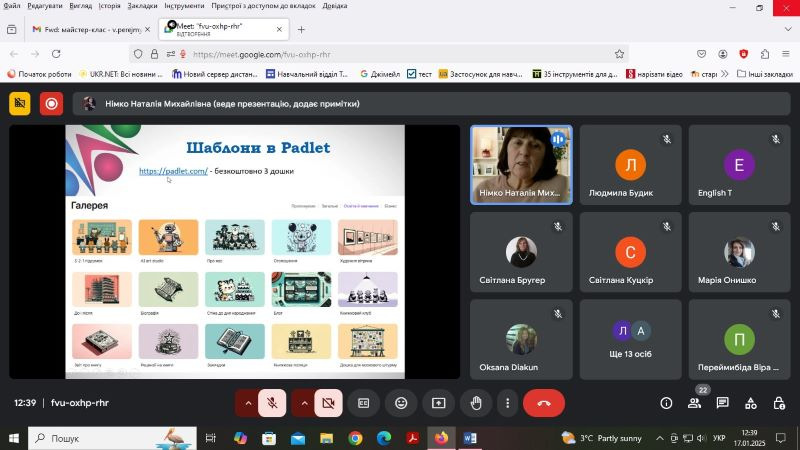Open the 'Початок роботи' bookmark

click(39, 74)
